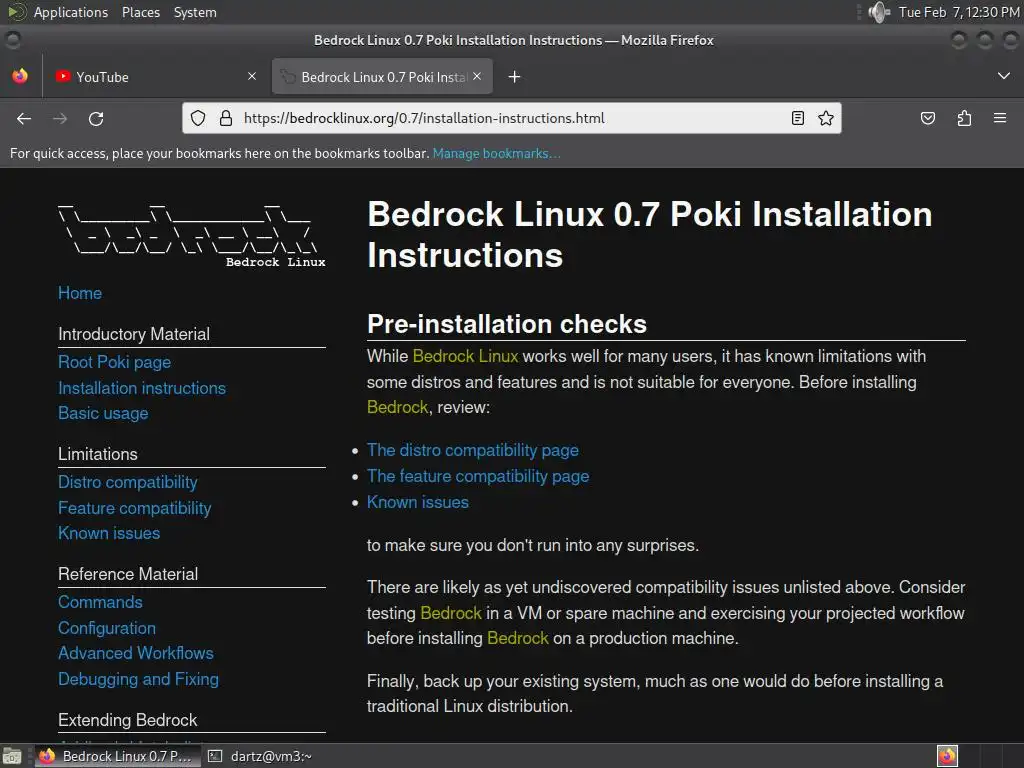Reload the current page
1024x768 pixels.
pos(96,118)
